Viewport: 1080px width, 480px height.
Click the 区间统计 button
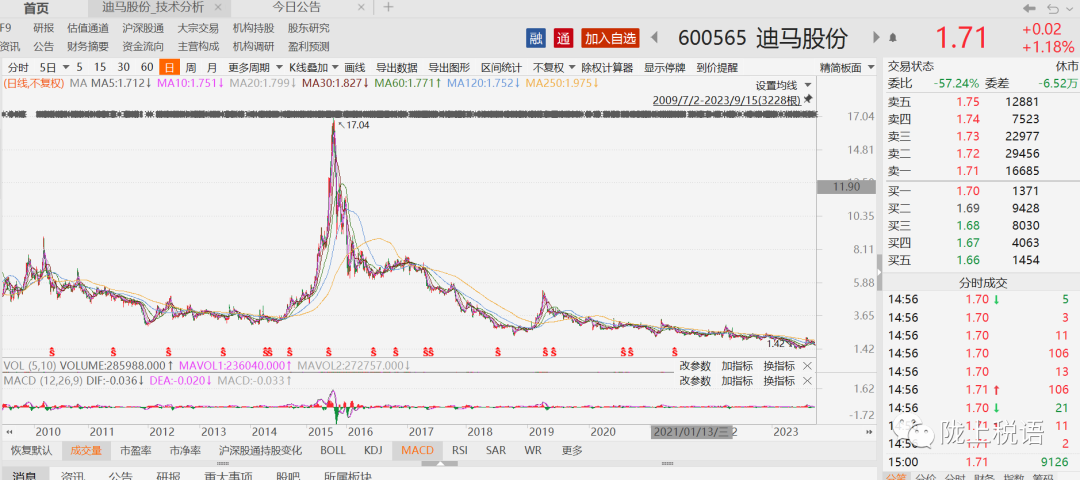coord(501,67)
